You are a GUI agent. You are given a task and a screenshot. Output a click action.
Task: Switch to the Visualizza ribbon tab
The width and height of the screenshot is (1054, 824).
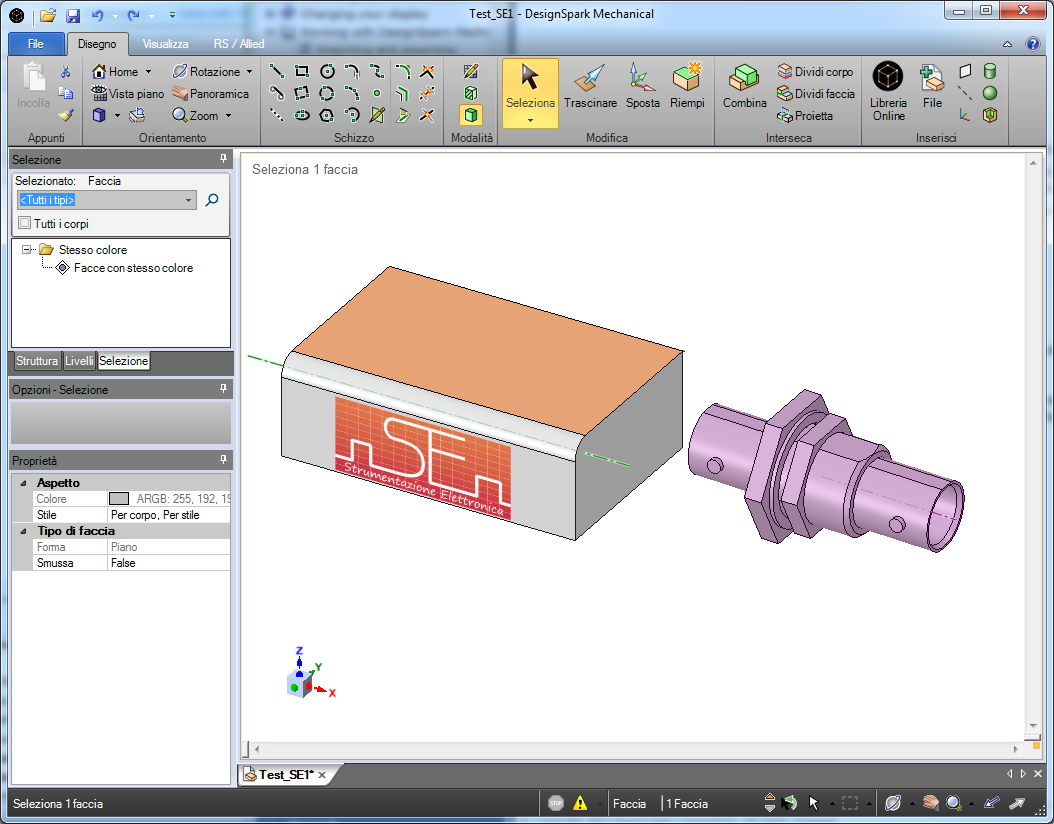pos(165,44)
